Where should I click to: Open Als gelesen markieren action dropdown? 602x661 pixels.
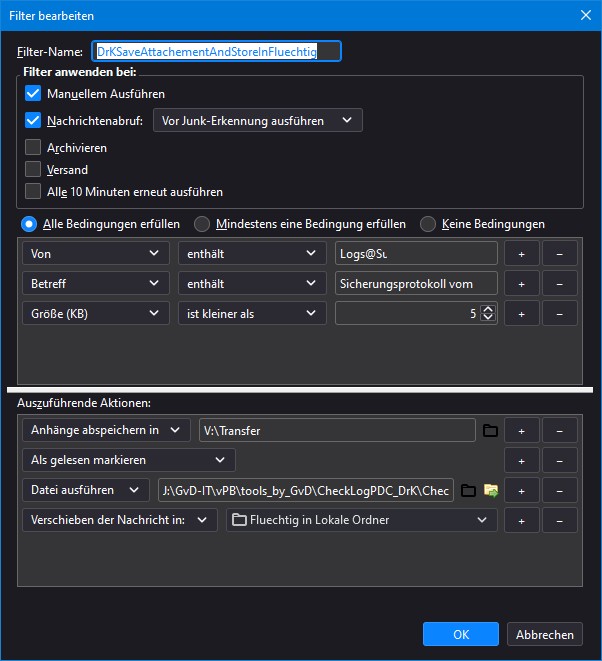[x=129, y=460]
